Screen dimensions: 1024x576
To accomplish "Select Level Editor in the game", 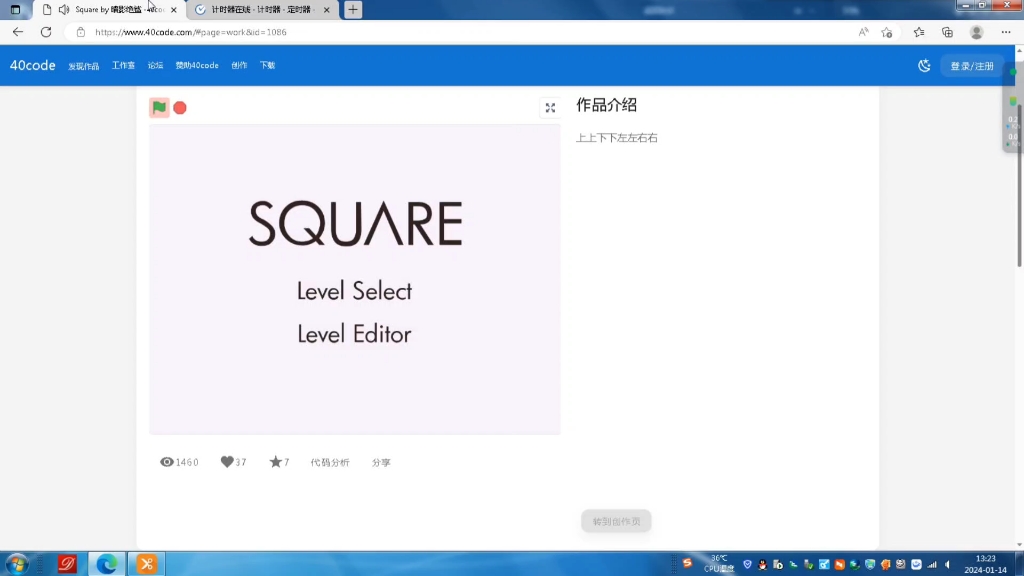I will pos(355,334).
